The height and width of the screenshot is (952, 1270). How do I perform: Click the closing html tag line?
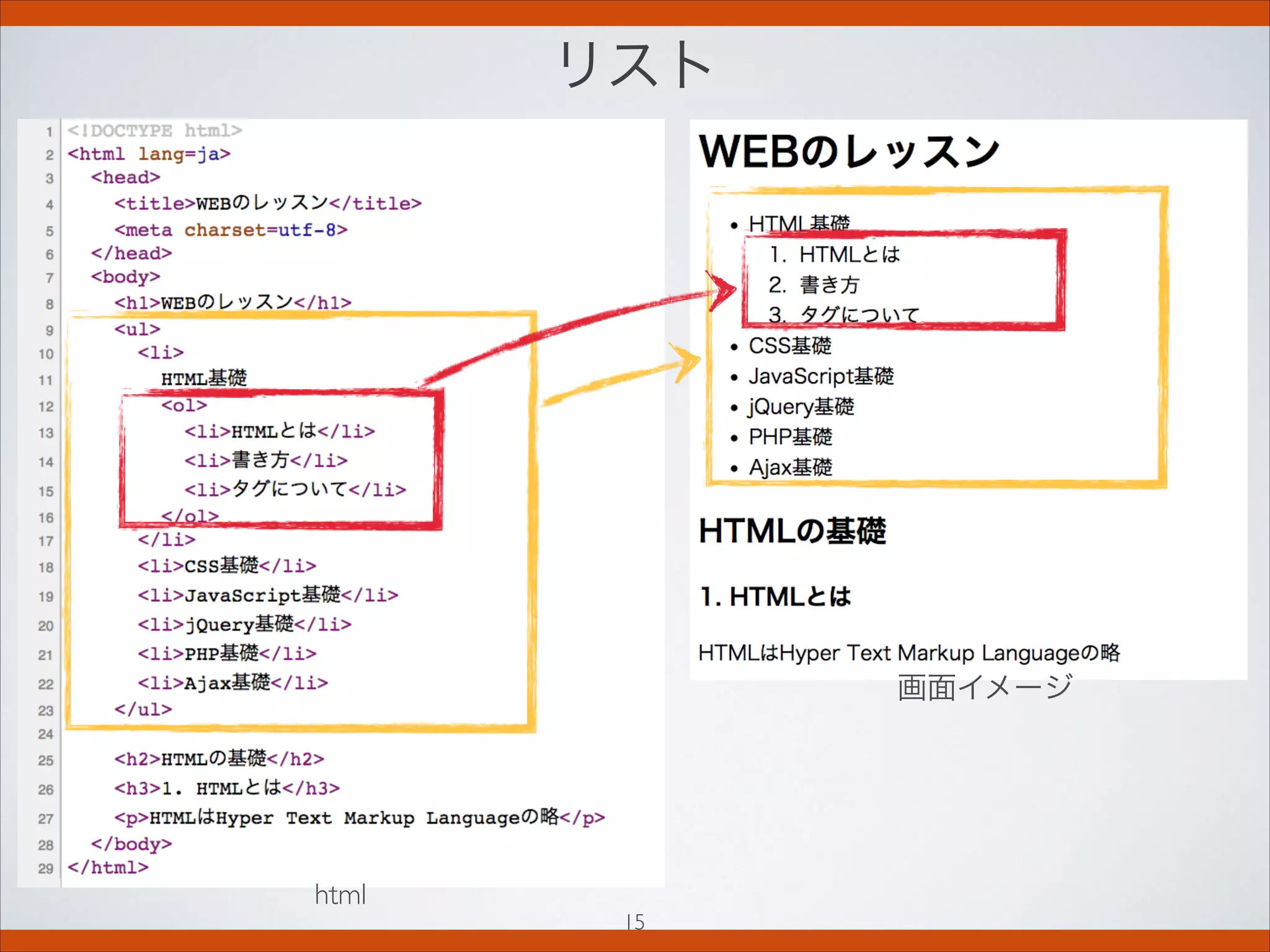[x=108, y=867]
